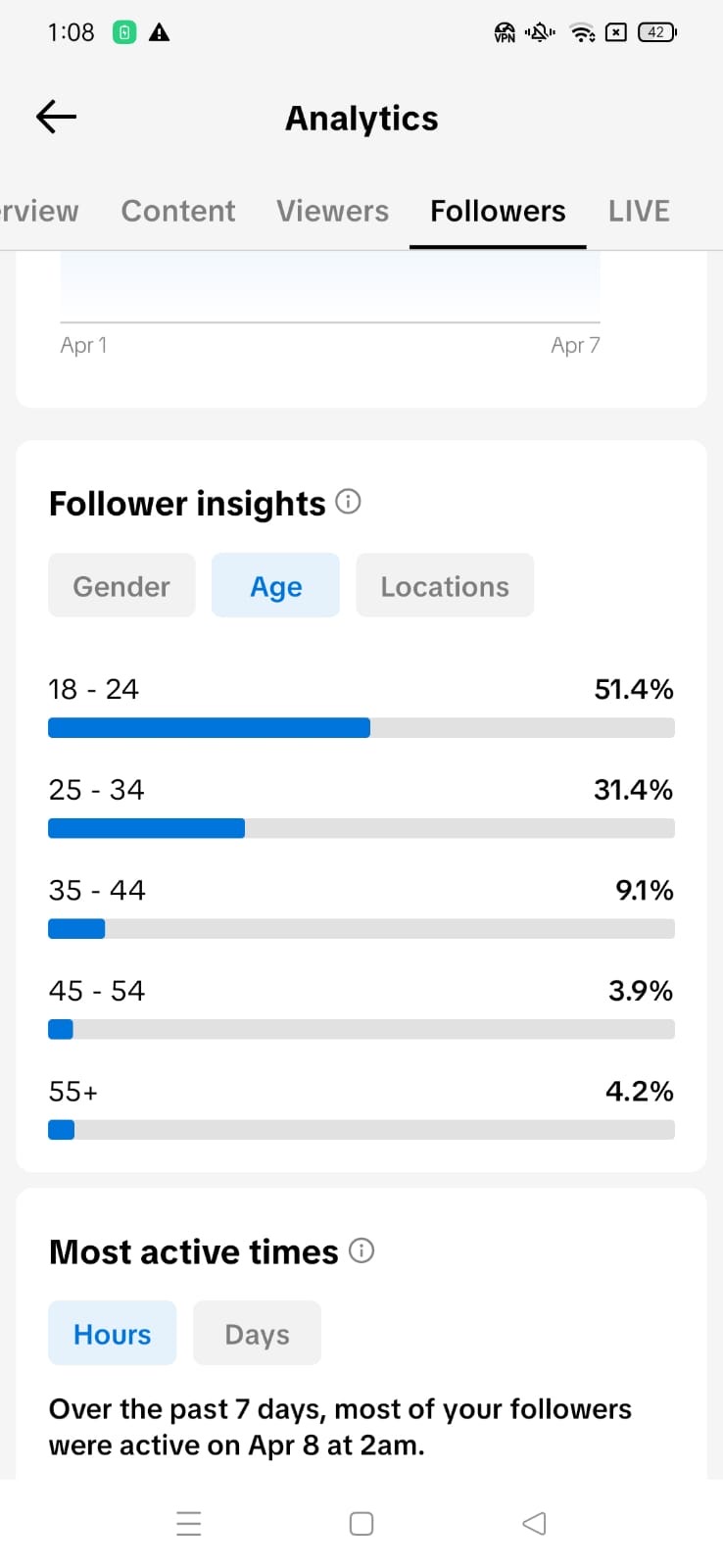Tap the Wi-Fi signal status icon
The width and height of the screenshot is (723, 1568).
coord(583,32)
